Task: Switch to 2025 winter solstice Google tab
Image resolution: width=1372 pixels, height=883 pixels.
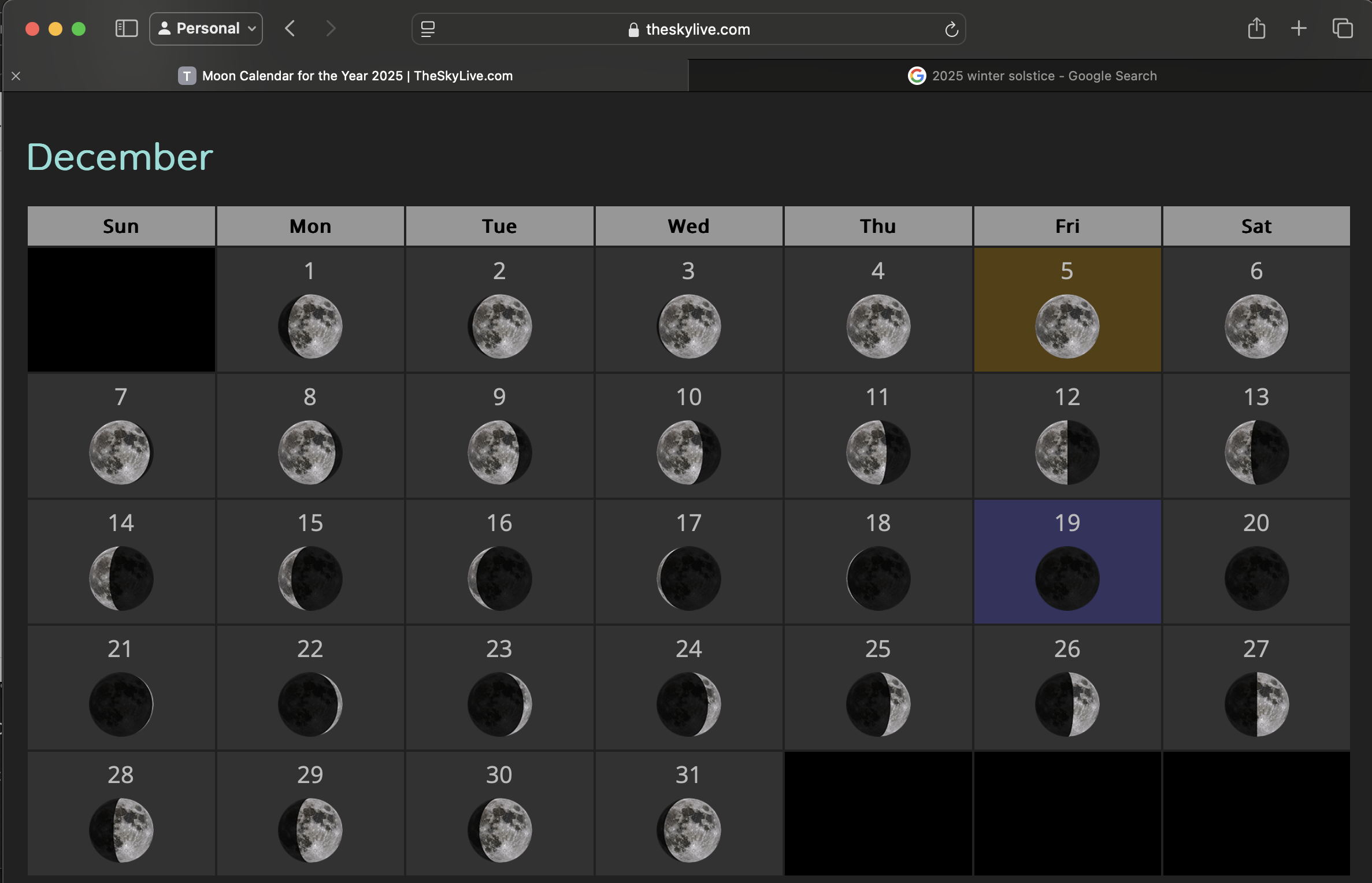Action: pos(1032,76)
